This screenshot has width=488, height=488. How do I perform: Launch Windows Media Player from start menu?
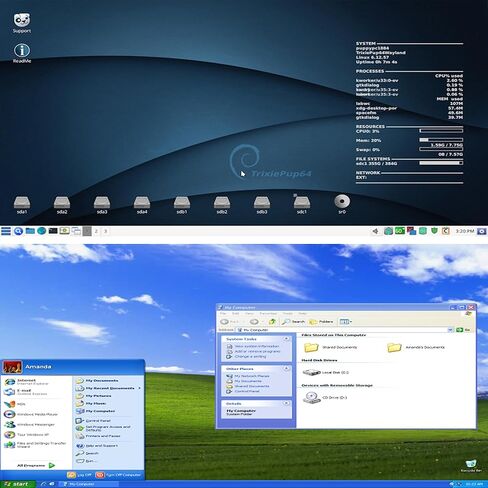pyautogui.click(x=31, y=414)
